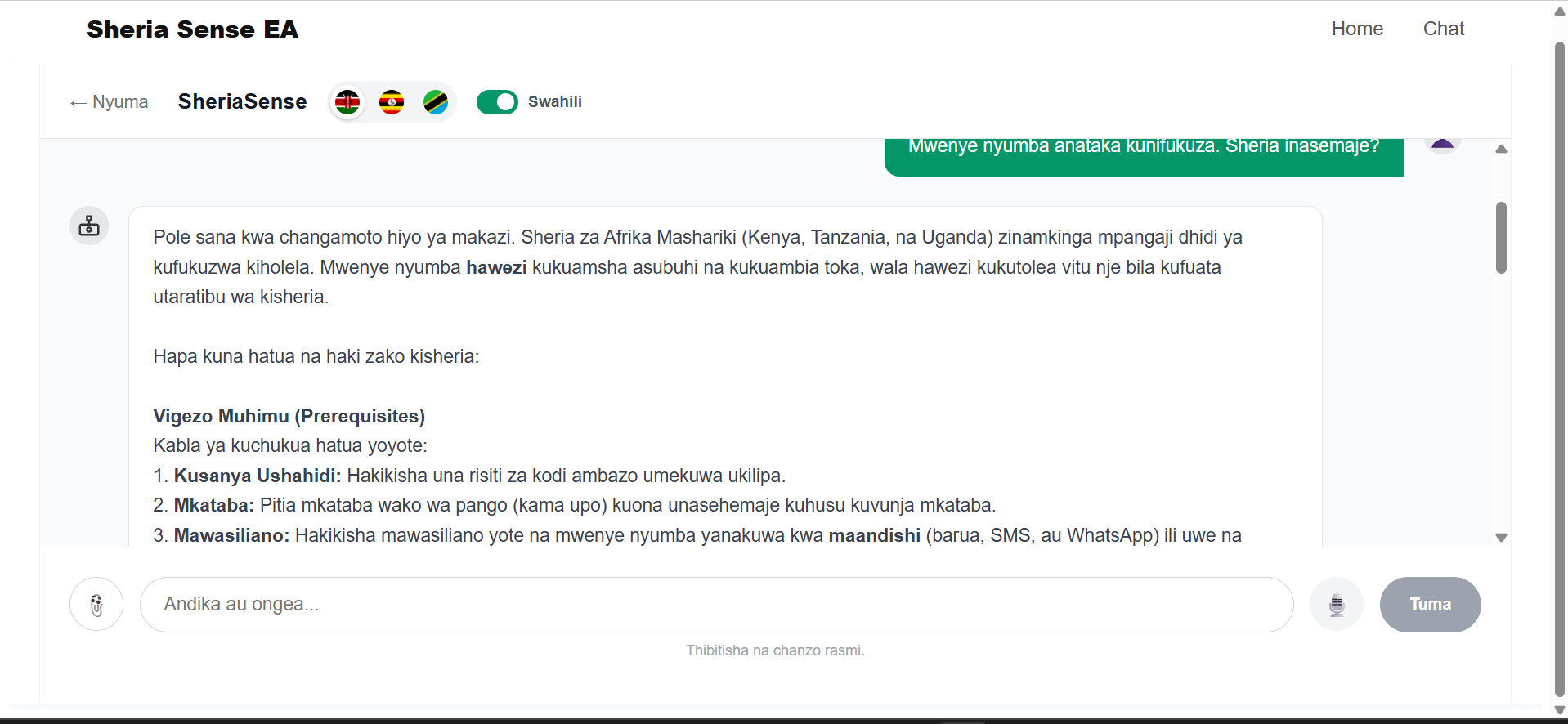Select the Kenya flag icon
The height and width of the screenshot is (724, 1568).
[347, 102]
